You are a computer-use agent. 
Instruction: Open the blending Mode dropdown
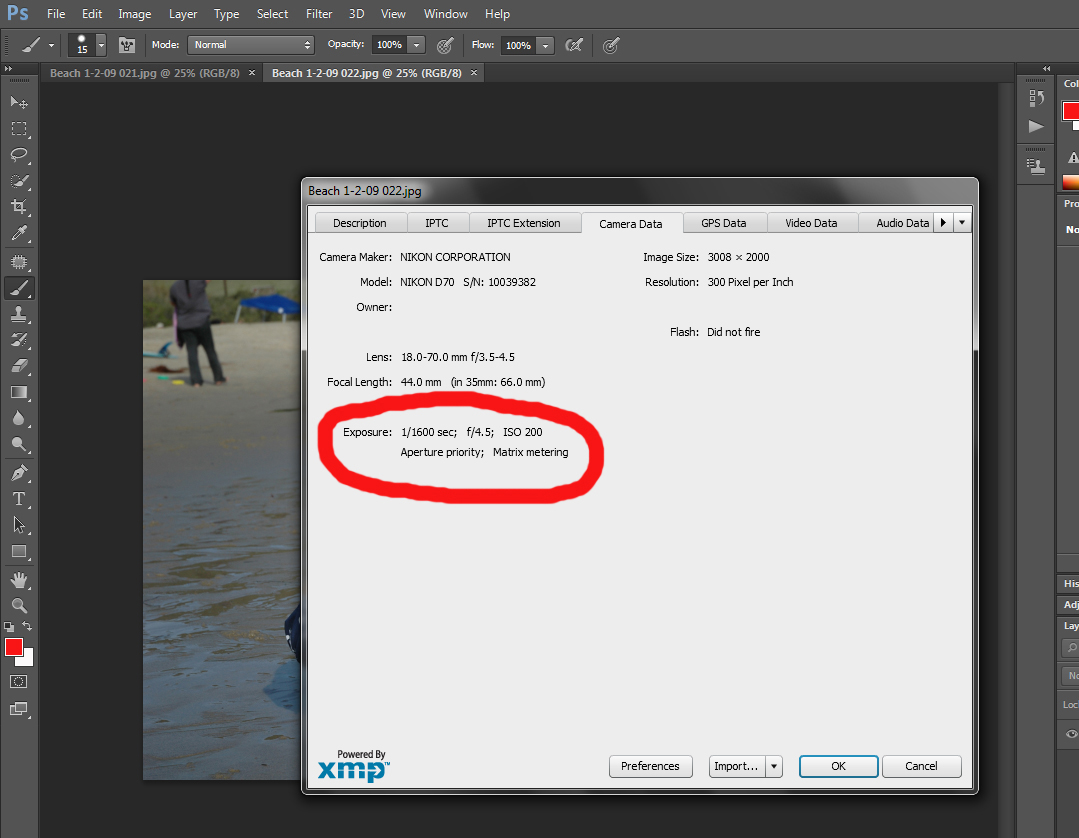click(250, 45)
